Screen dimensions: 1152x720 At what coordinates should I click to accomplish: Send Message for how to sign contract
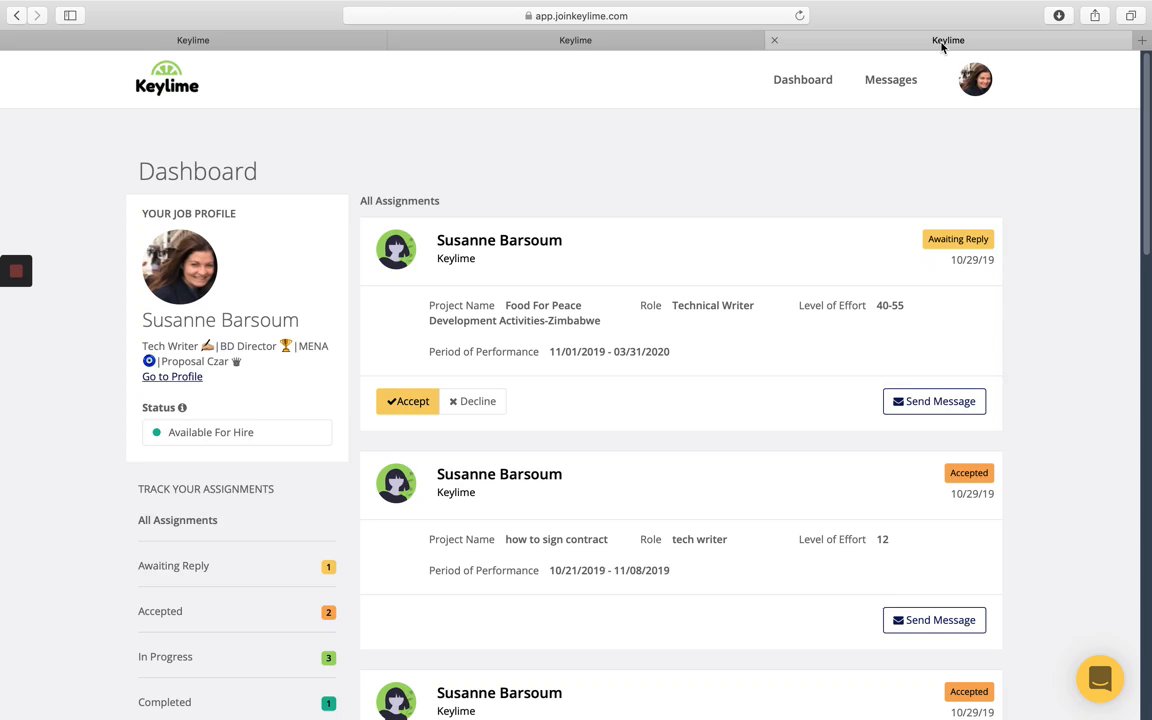click(x=934, y=620)
